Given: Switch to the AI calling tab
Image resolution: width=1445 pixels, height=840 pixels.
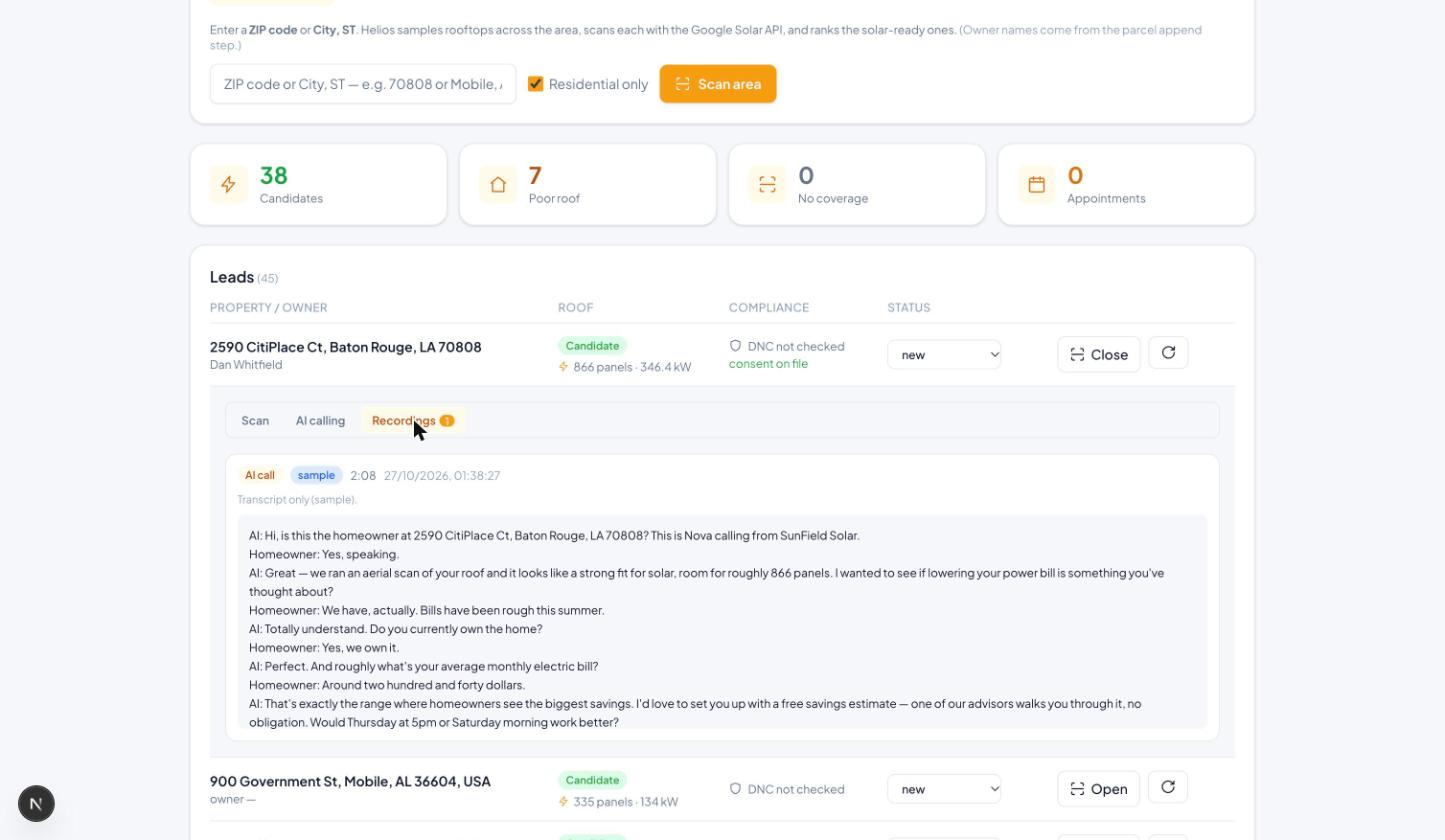Looking at the screenshot, I should [x=320, y=421].
